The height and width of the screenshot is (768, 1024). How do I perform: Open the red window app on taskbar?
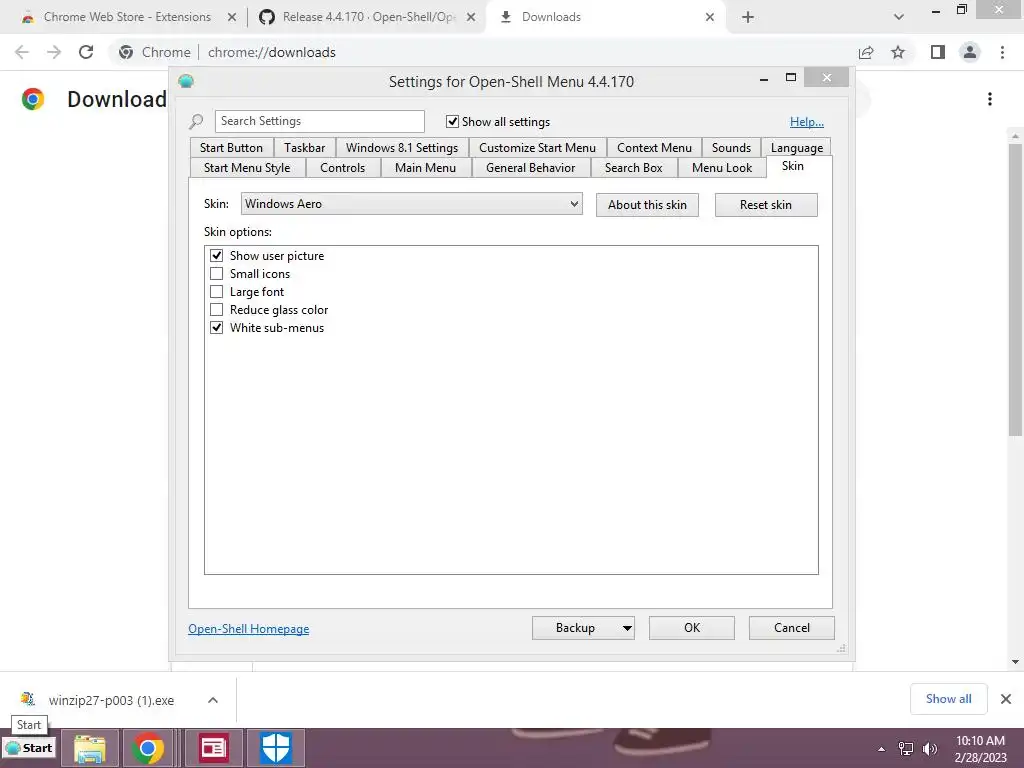[213, 748]
